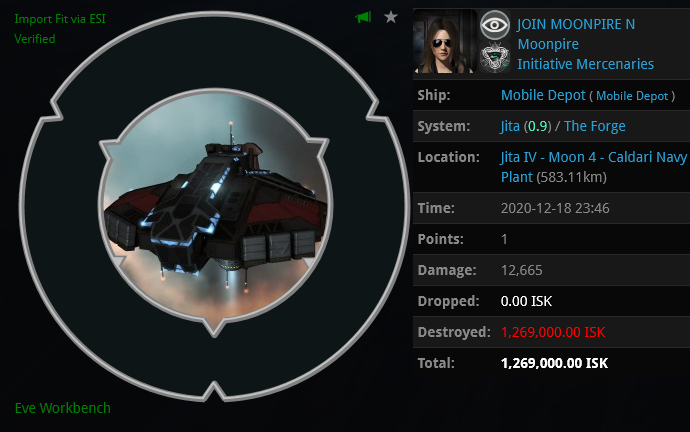Click the corporation eye logo

click(495, 25)
